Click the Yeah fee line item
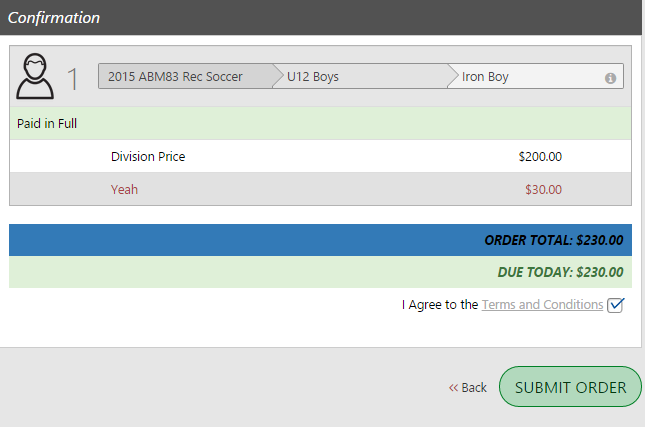The height and width of the screenshot is (428, 647). point(320,189)
